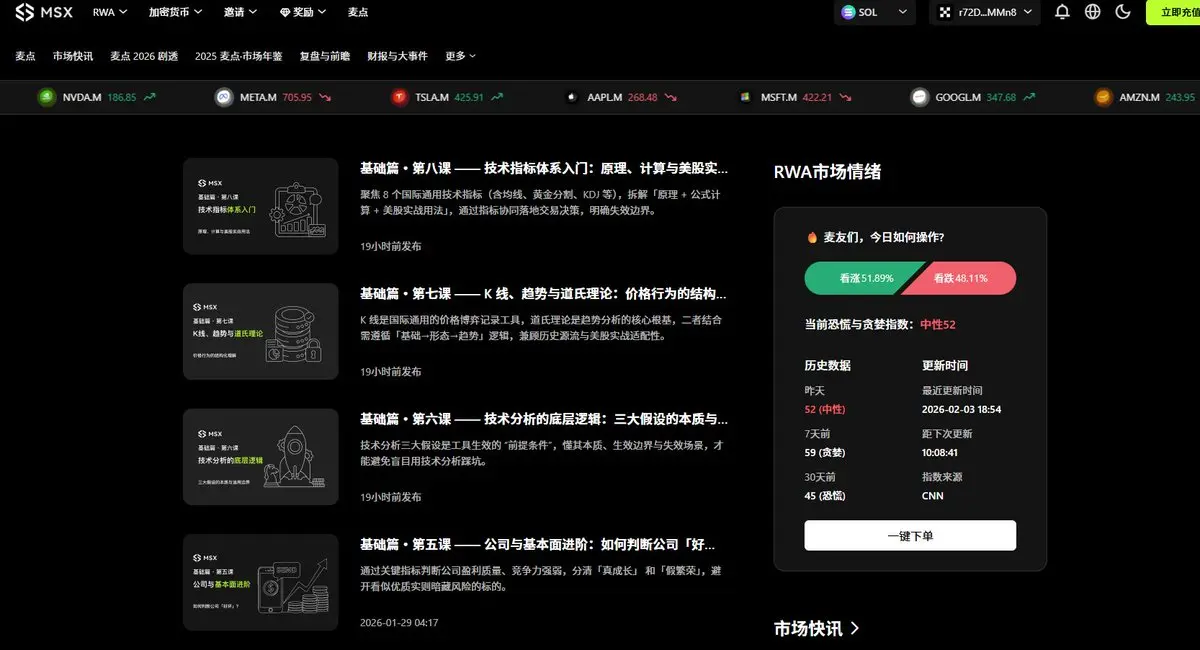
Task: Click the MSX logo icon
Action: click(x=25, y=12)
